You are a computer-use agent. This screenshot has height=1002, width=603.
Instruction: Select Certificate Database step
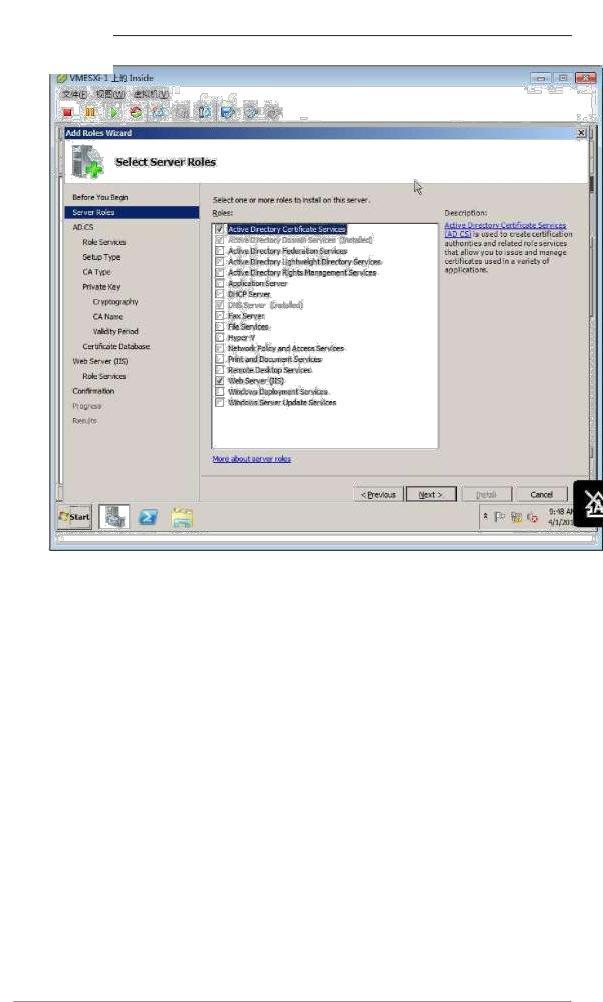point(116,346)
